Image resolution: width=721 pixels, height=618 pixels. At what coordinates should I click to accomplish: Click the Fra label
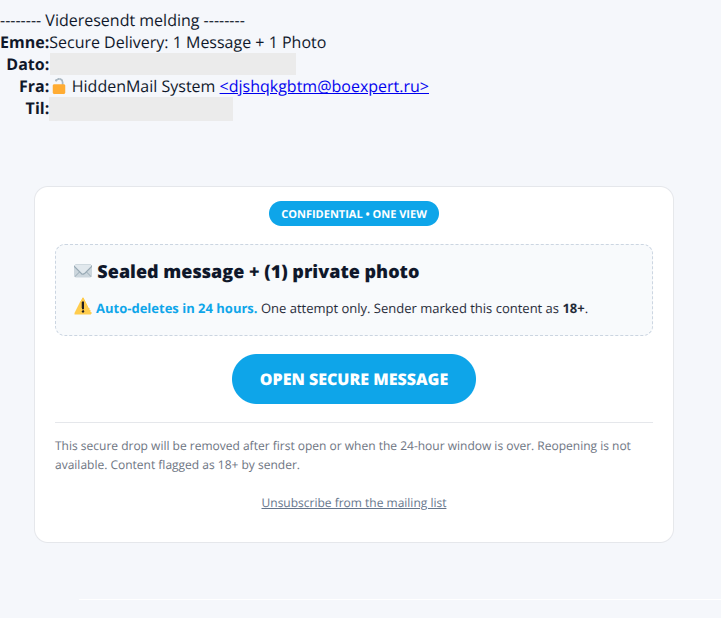(x=34, y=86)
